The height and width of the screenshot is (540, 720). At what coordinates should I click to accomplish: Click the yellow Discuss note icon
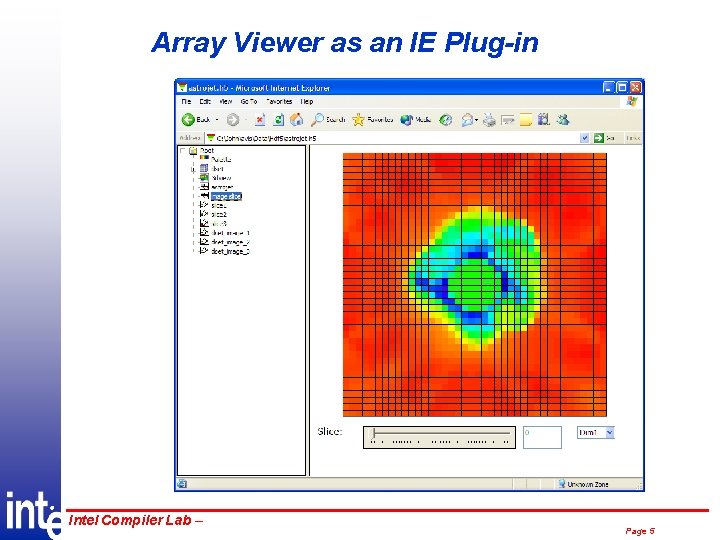tap(526, 120)
